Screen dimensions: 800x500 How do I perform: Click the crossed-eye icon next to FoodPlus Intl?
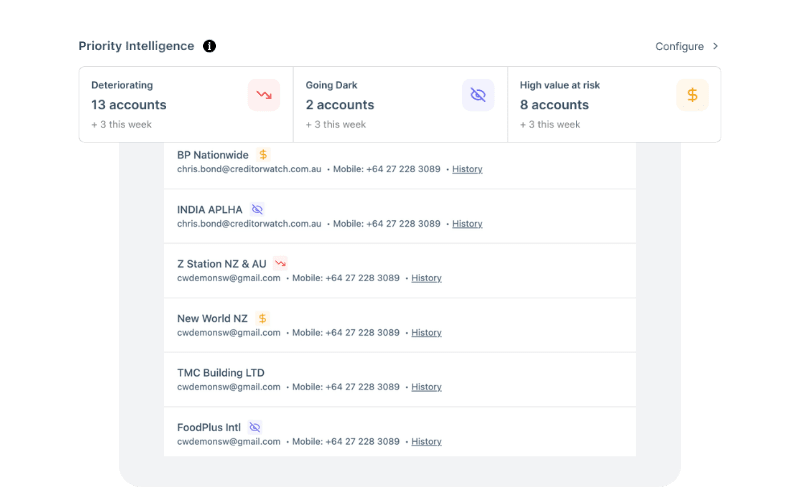click(x=255, y=427)
